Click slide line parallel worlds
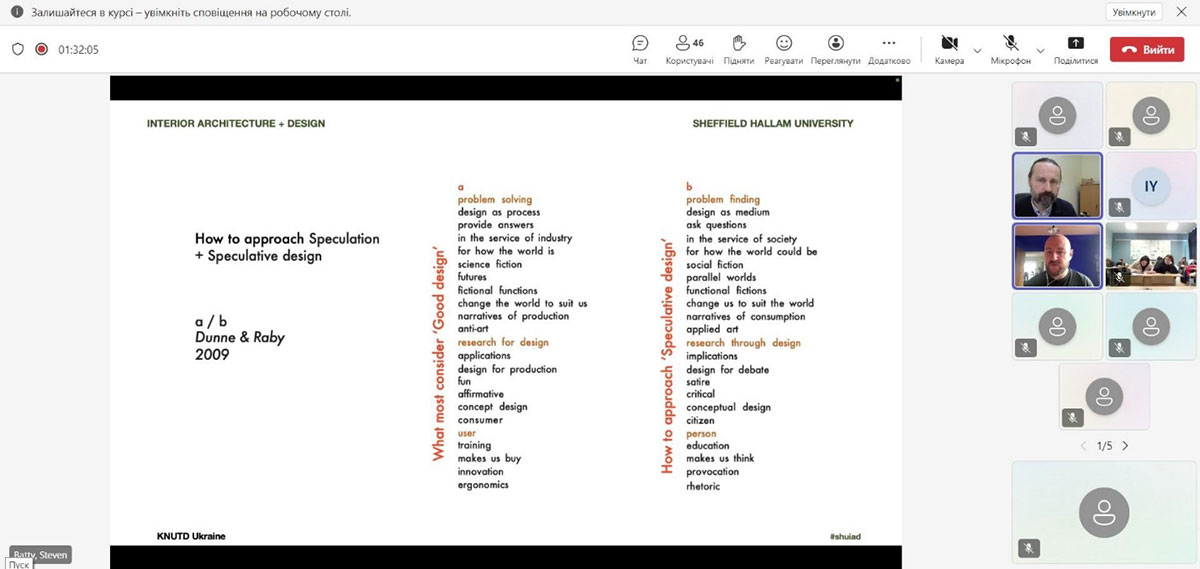 (x=721, y=277)
